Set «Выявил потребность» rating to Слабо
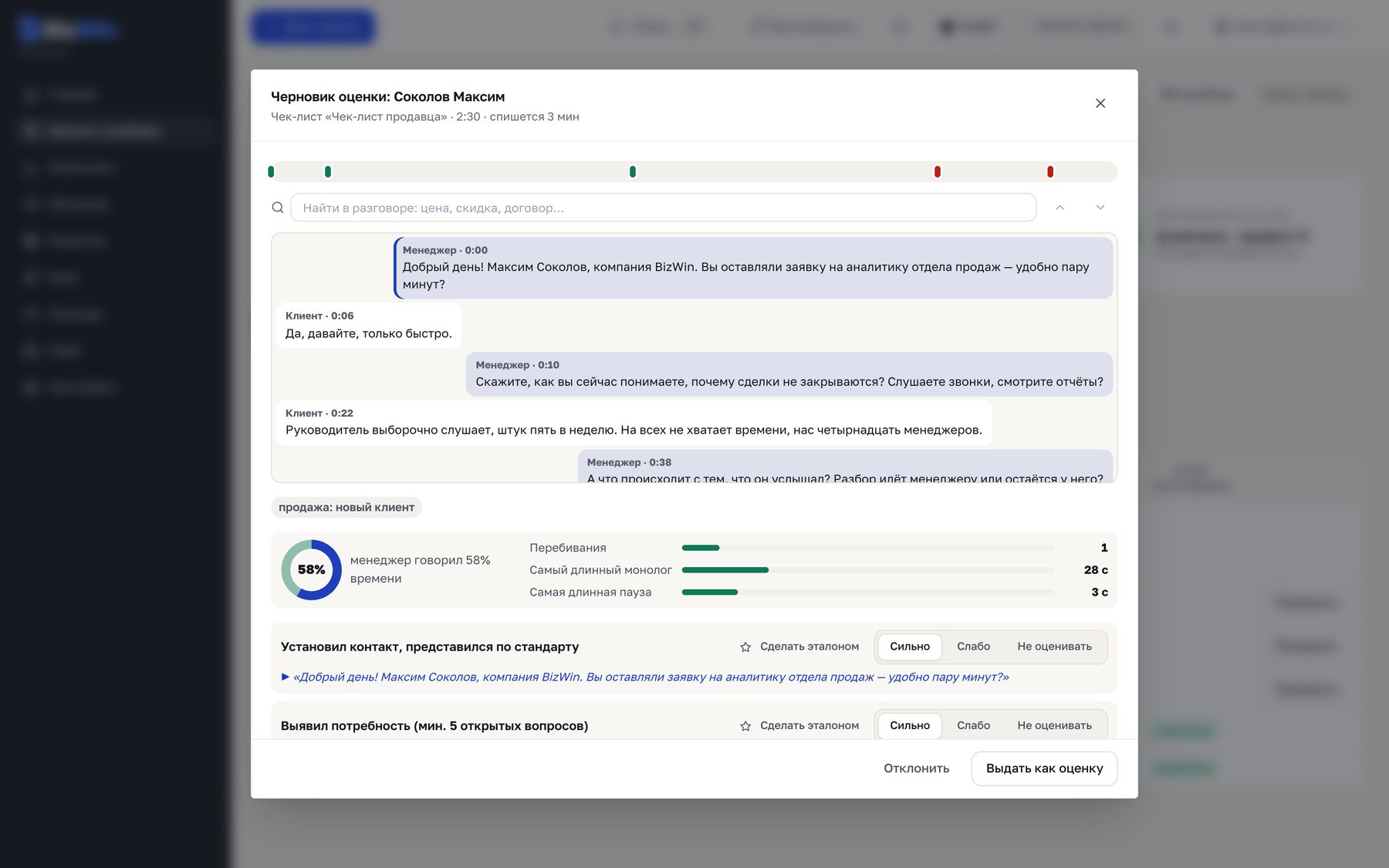Screen dimensions: 1389x868 (x=974, y=725)
